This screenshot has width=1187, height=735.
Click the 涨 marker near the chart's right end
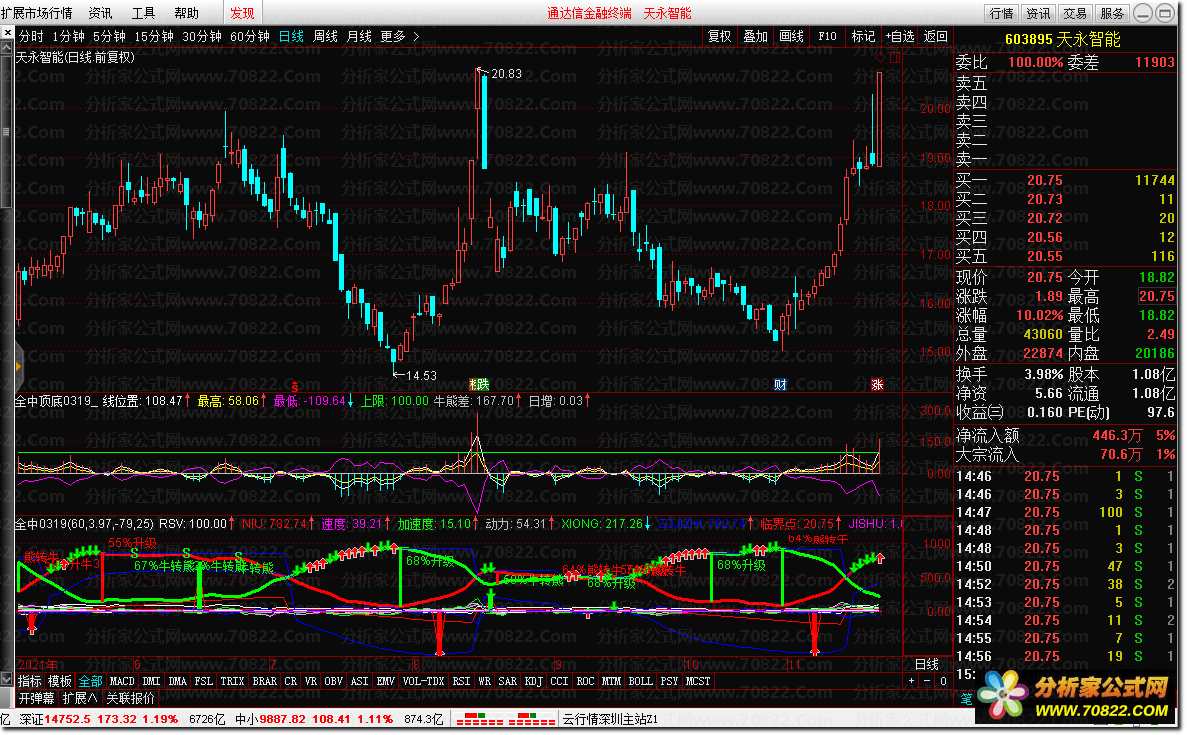(877, 385)
